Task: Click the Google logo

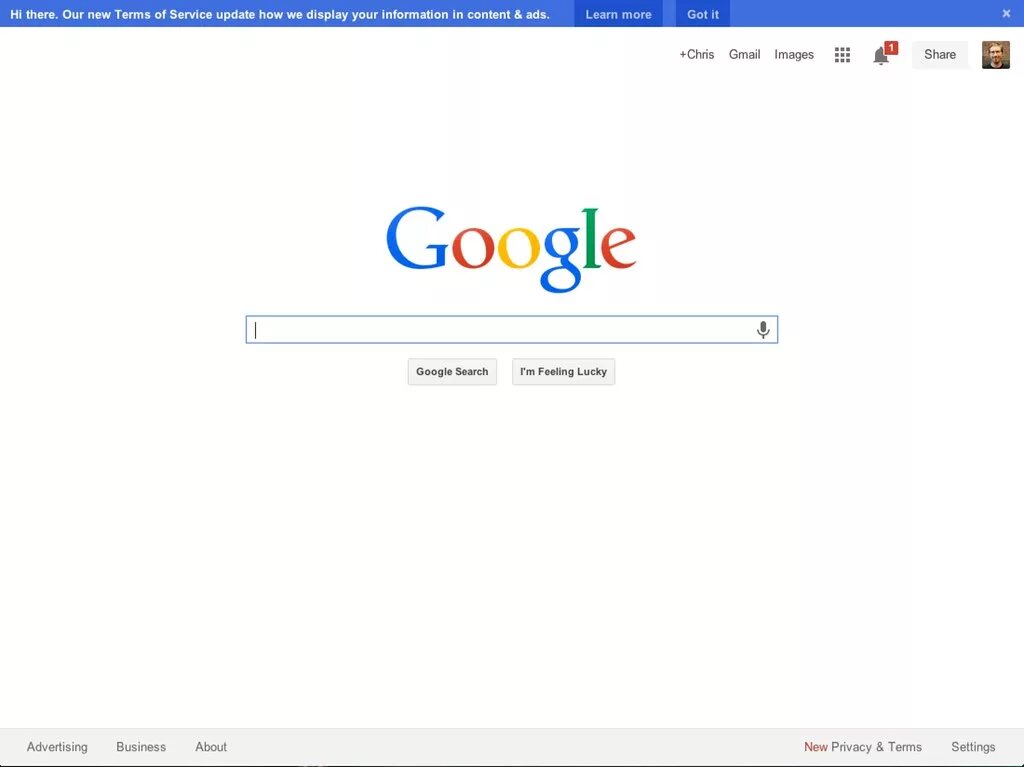Action: click(511, 249)
